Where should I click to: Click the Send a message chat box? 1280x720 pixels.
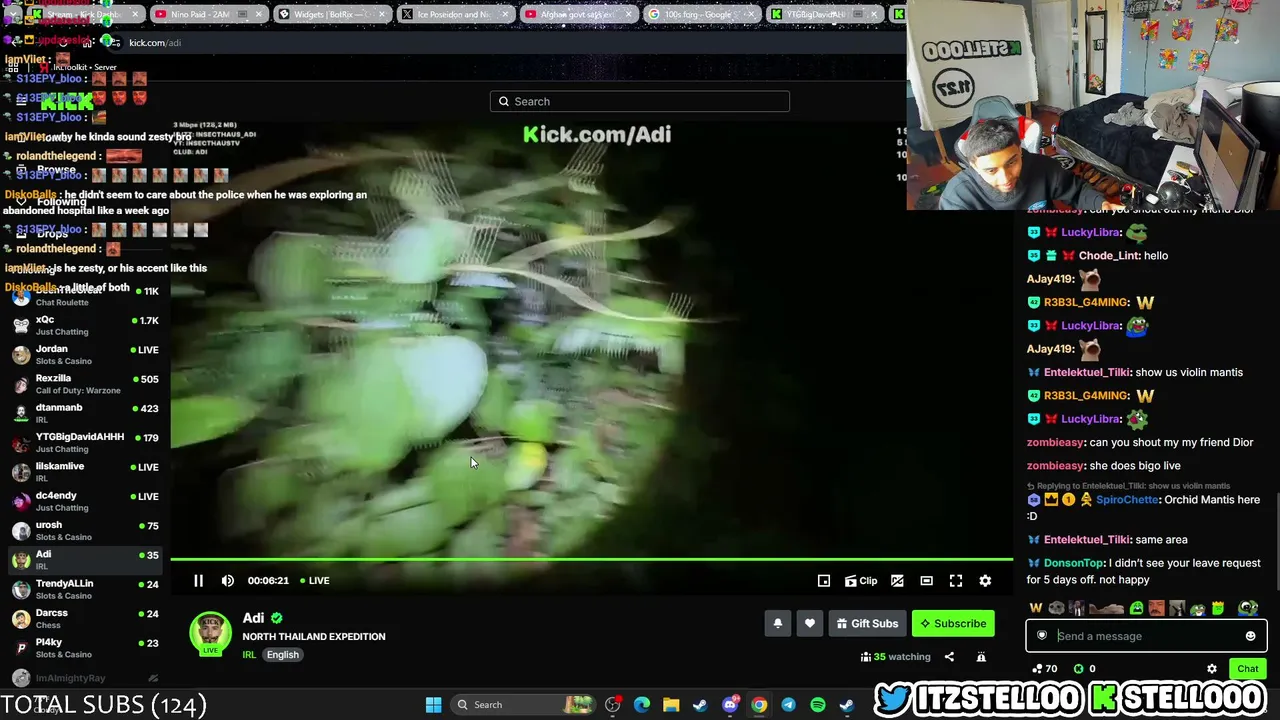coord(1146,636)
